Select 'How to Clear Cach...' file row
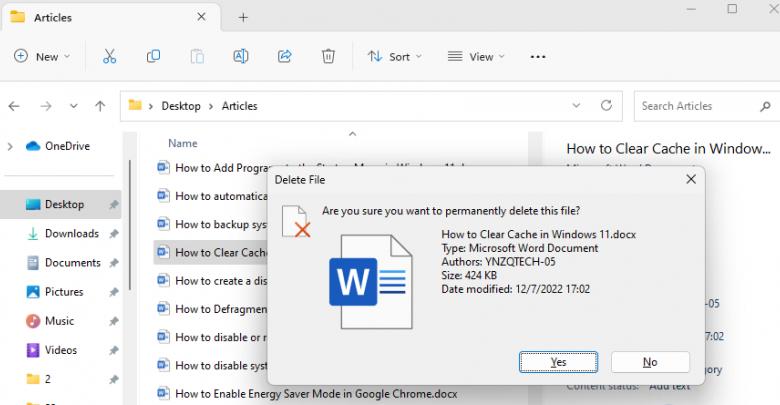This screenshot has width=780, height=405. pos(211,253)
